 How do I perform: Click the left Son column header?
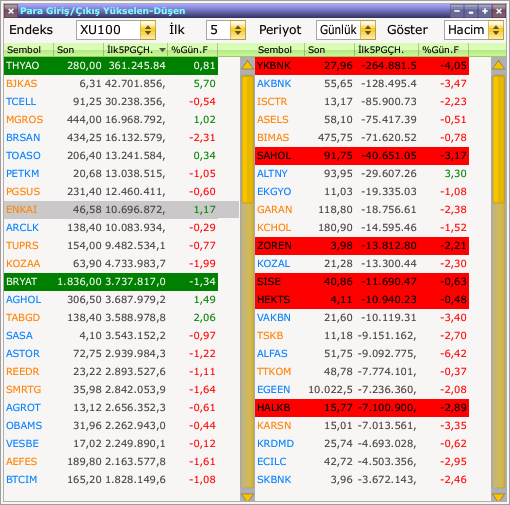tap(78, 50)
